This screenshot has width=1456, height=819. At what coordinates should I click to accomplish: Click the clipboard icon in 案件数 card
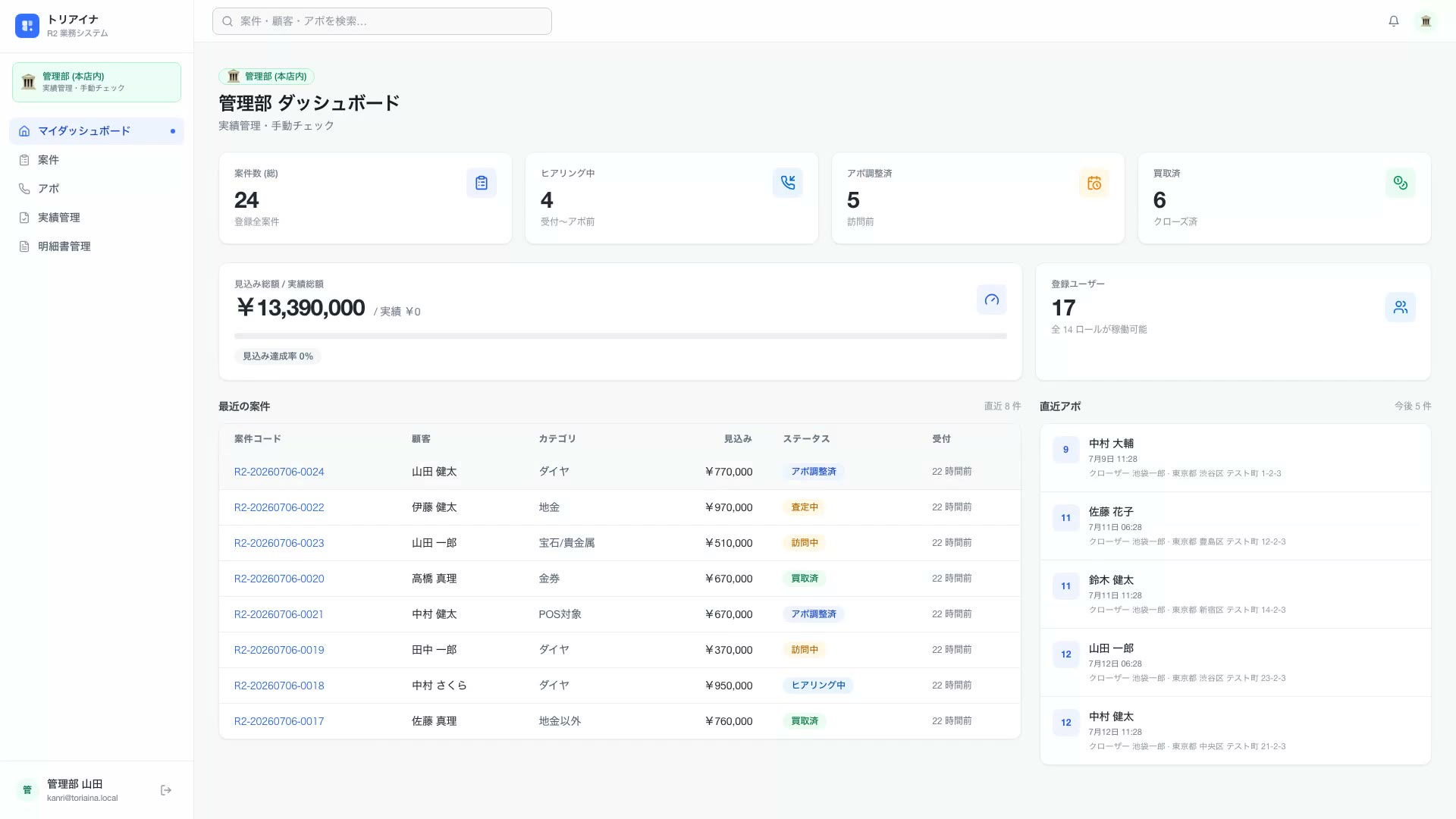coord(482,183)
